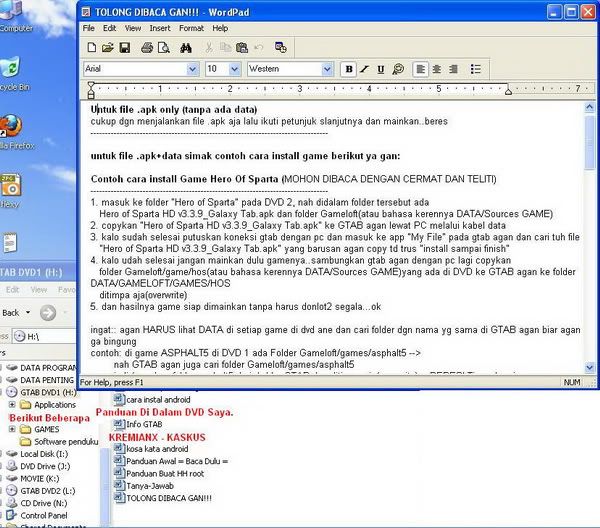Select Local Disk (I:) in tree
Screen dimensions: 600x528
(38, 454)
